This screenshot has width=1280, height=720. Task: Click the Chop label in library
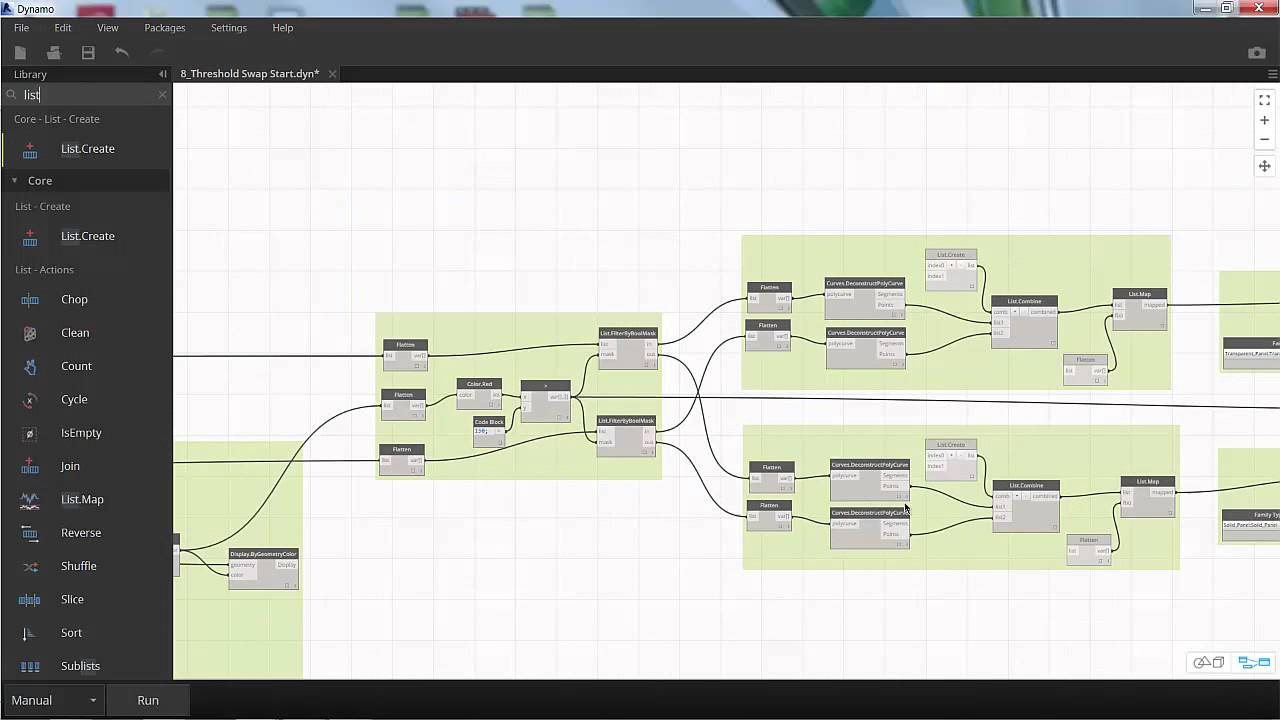pyautogui.click(x=74, y=300)
